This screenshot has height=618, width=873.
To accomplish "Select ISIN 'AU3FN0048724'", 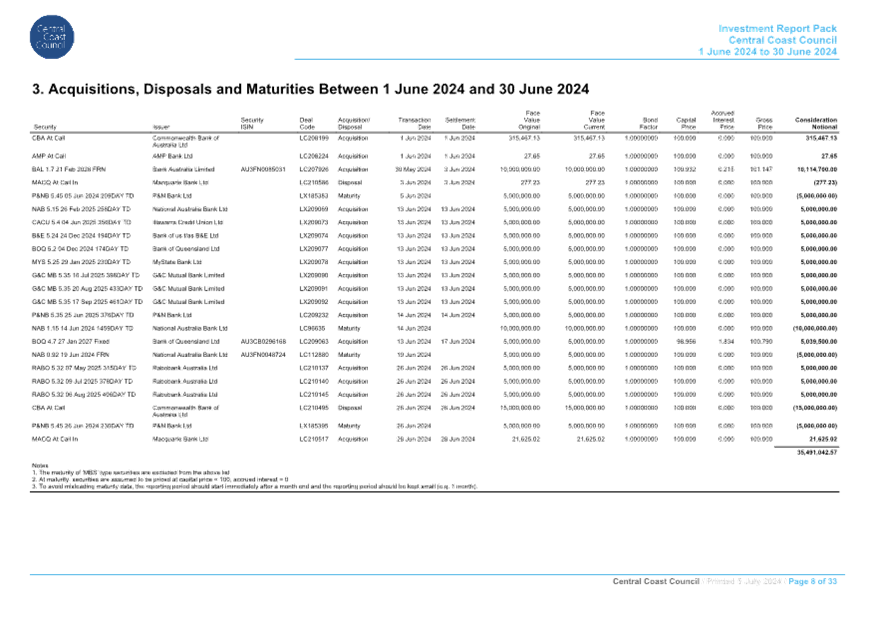I will [x=263, y=355].
